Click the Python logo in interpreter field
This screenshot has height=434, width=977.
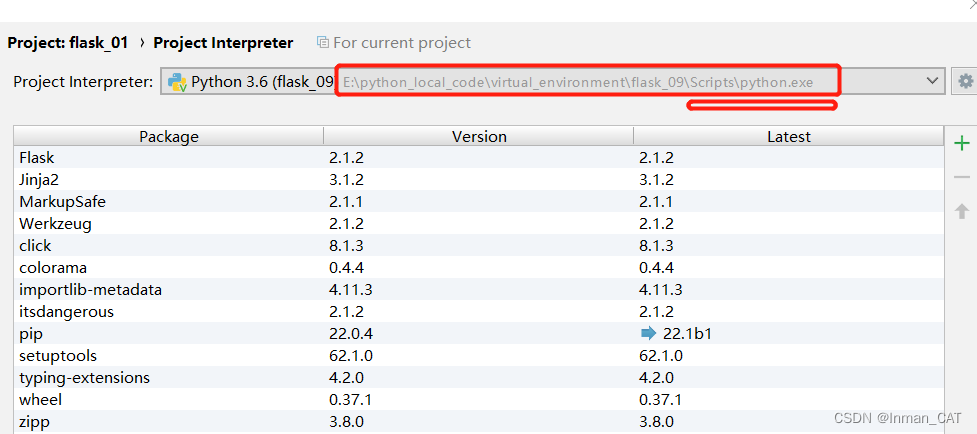[177, 81]
